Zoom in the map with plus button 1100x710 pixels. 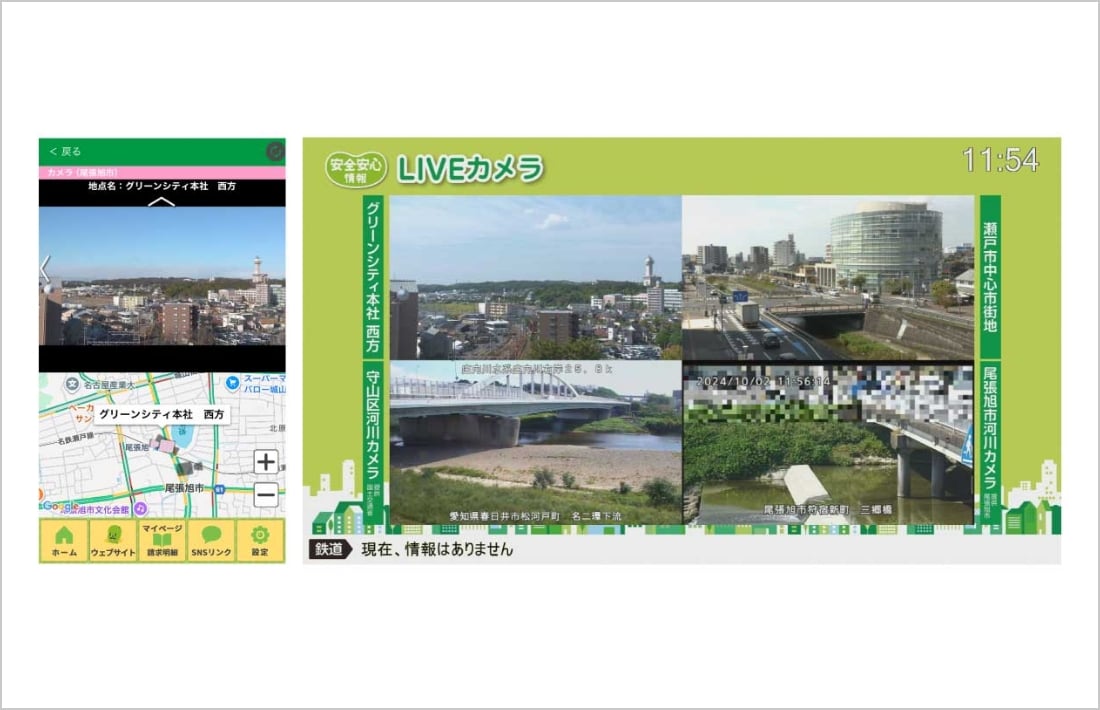point(265,461)
